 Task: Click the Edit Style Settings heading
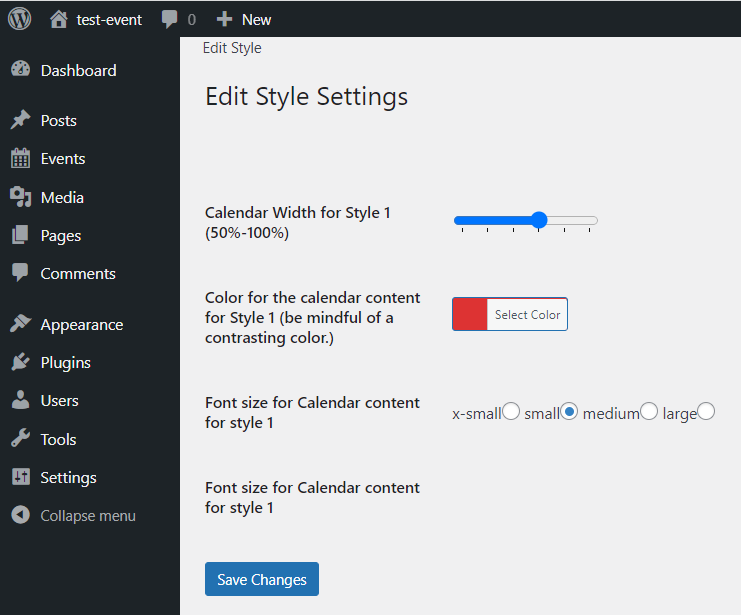[x=306, y=97]
